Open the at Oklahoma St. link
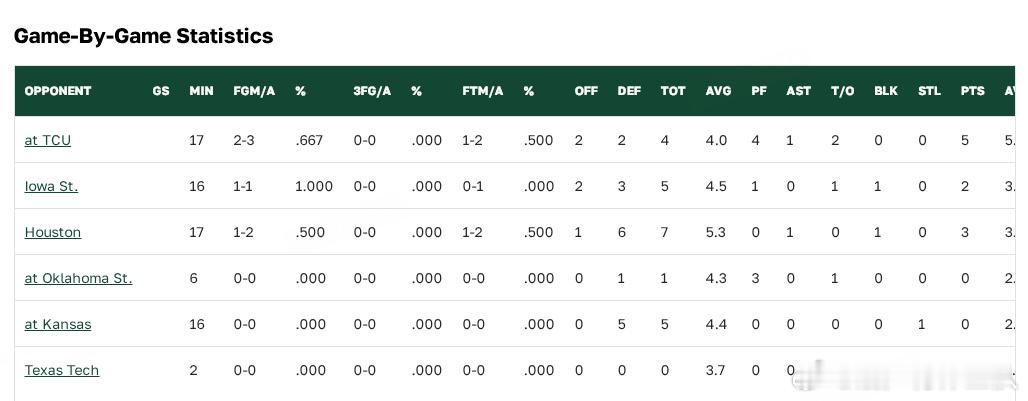This screenshot has height=401, width=1028. pyautogui.click(x=79, y=278)
